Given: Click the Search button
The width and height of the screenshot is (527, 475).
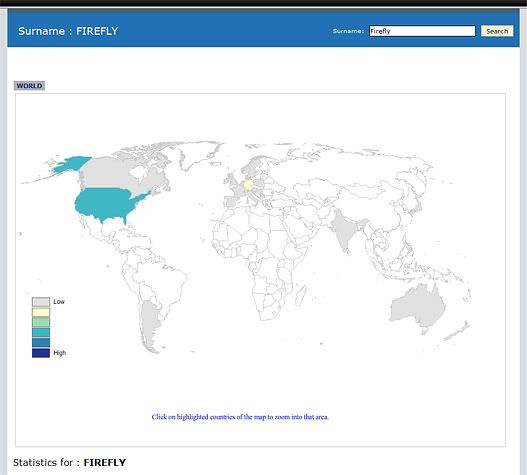Looking at the screenshot, I should (497, 31).
